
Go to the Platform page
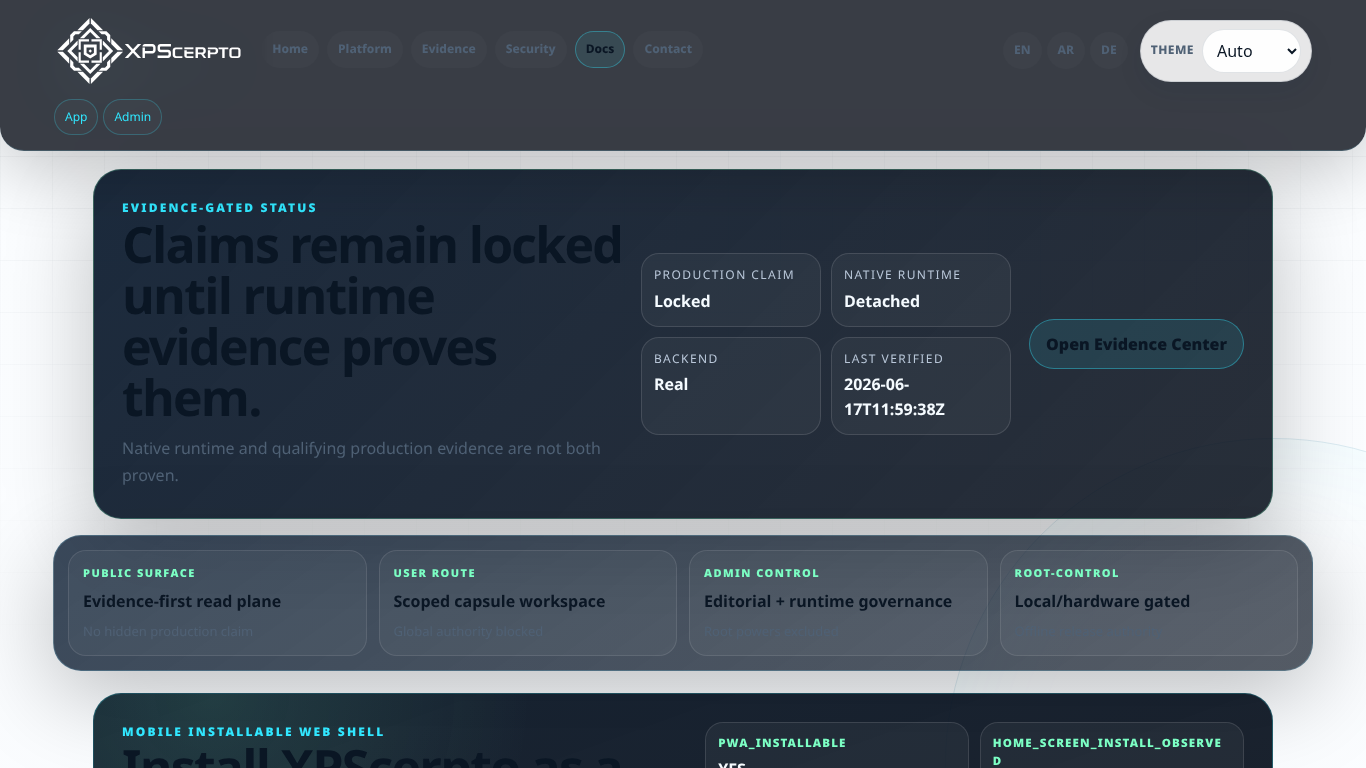pyautogui.click(x=365, y=49)
